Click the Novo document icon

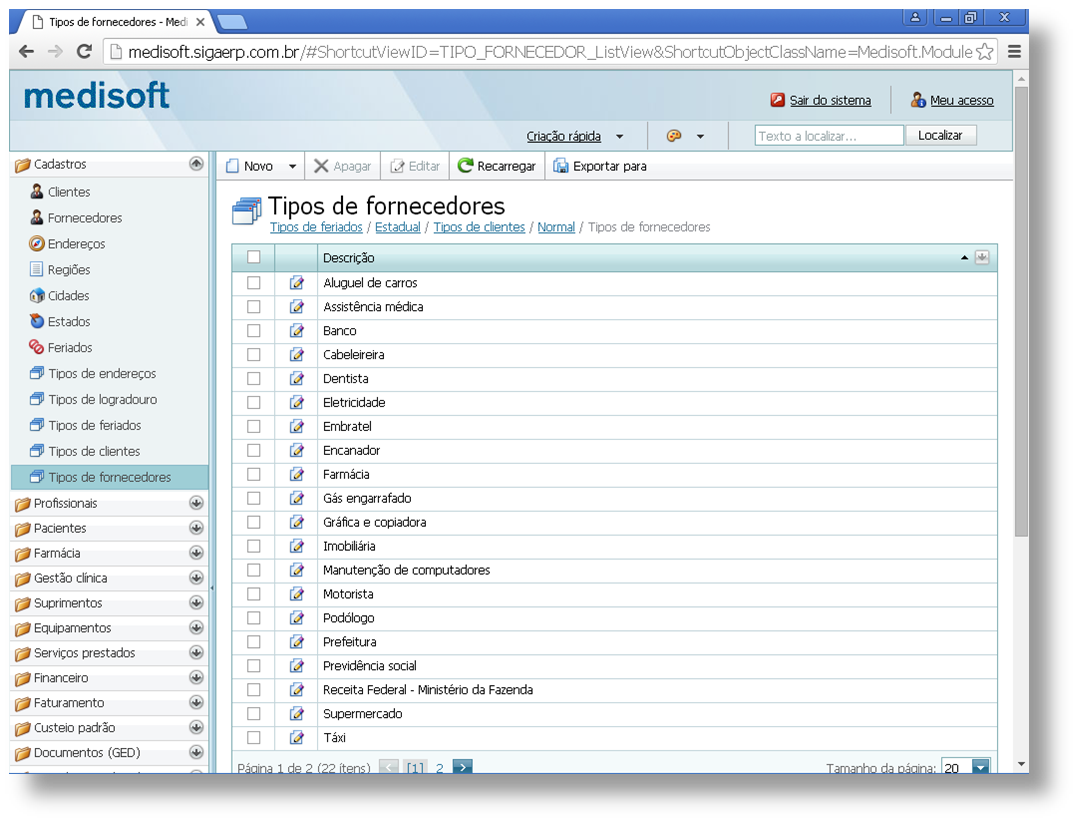(232, 166)
